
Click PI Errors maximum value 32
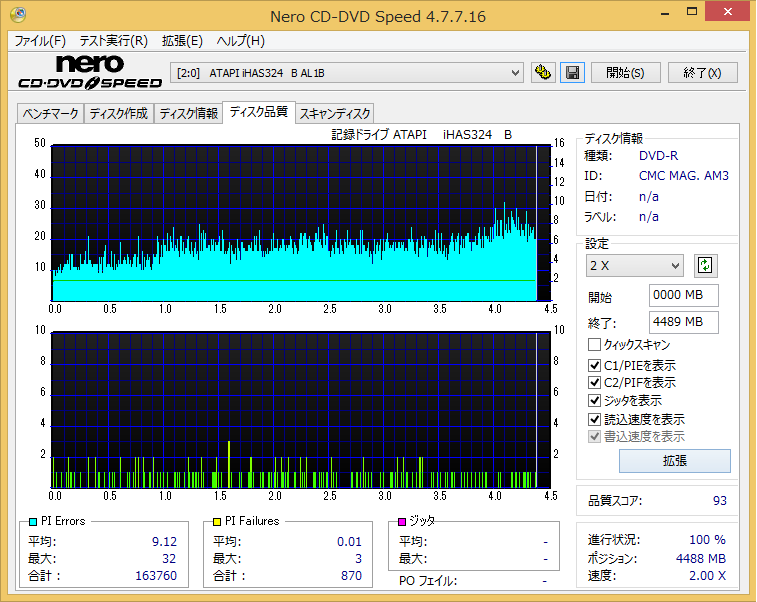(x=169, y=559)
